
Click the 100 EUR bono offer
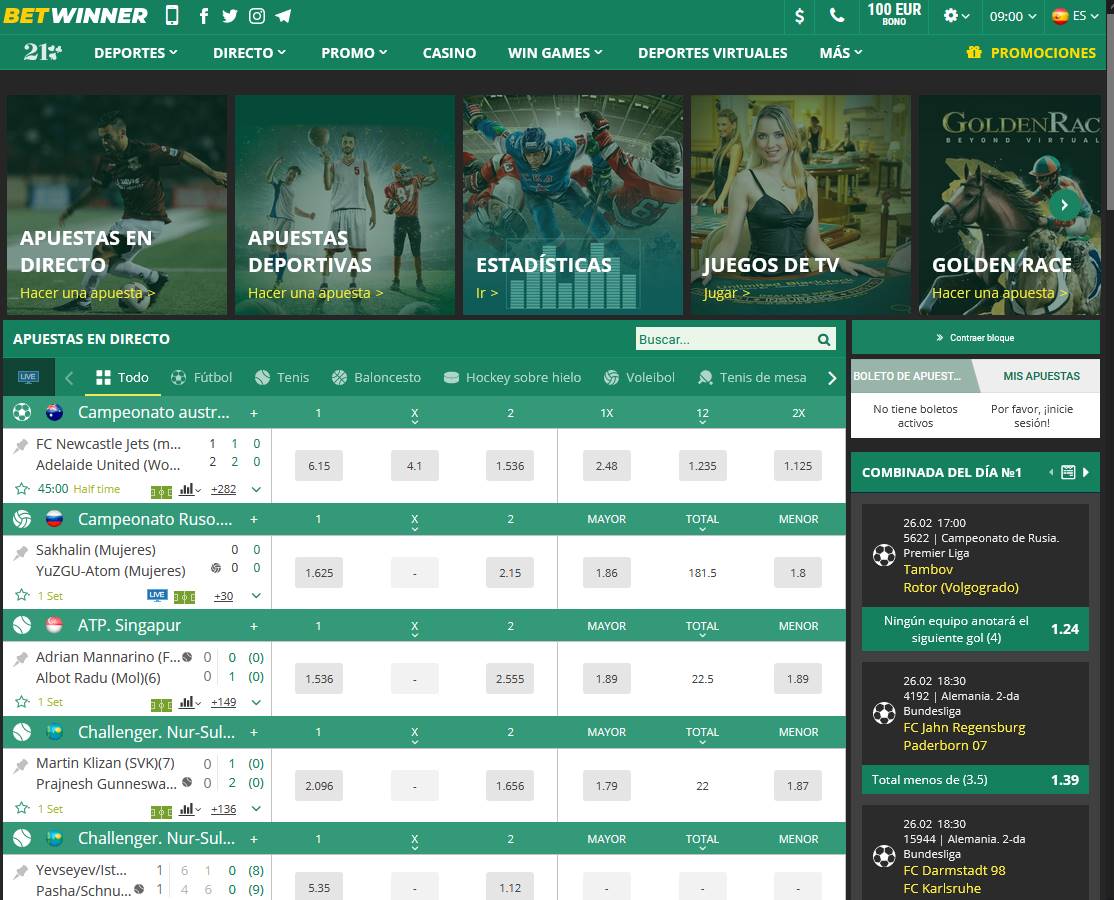[894, 14]
